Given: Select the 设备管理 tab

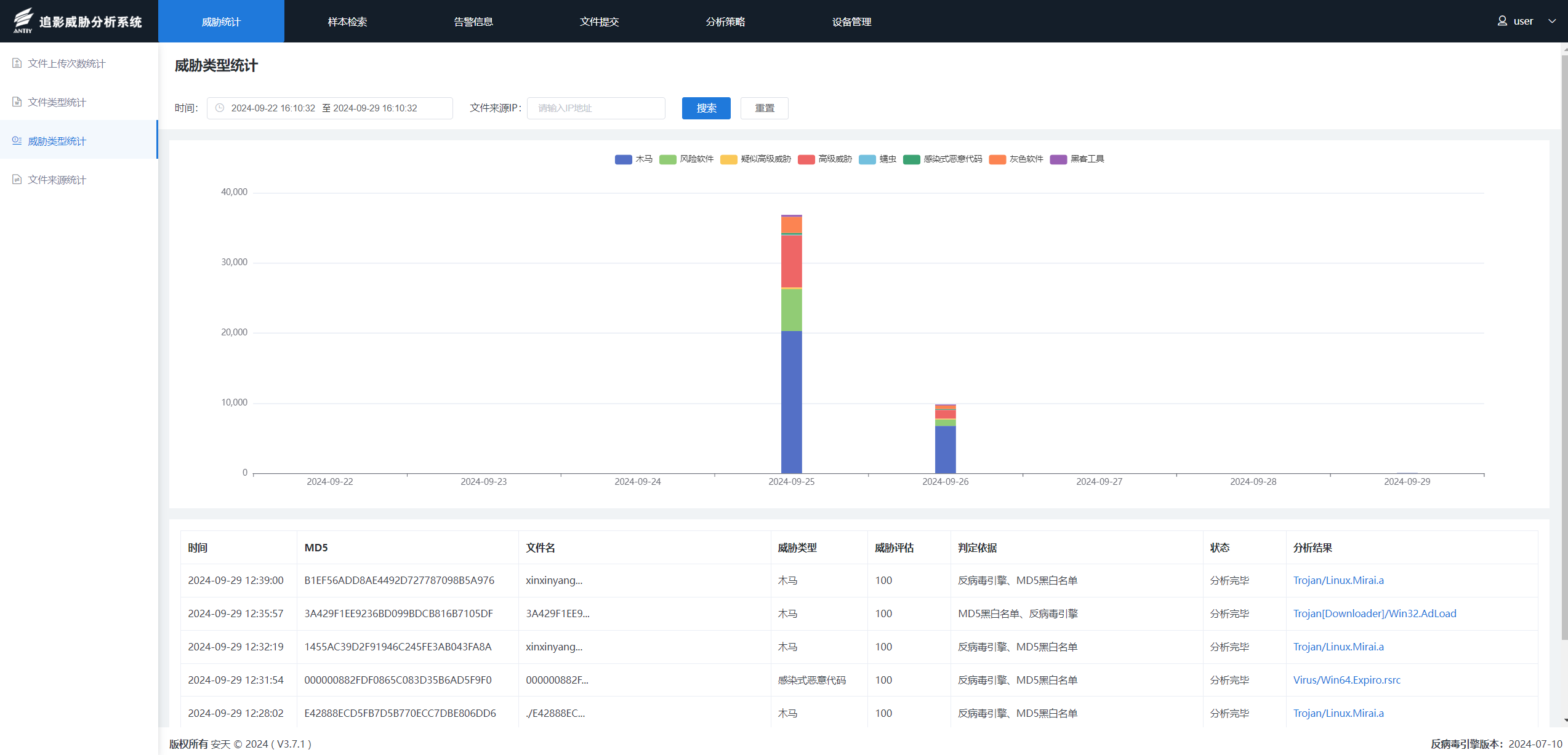Looking at the screenshot, I should click(x=852, y=22).
